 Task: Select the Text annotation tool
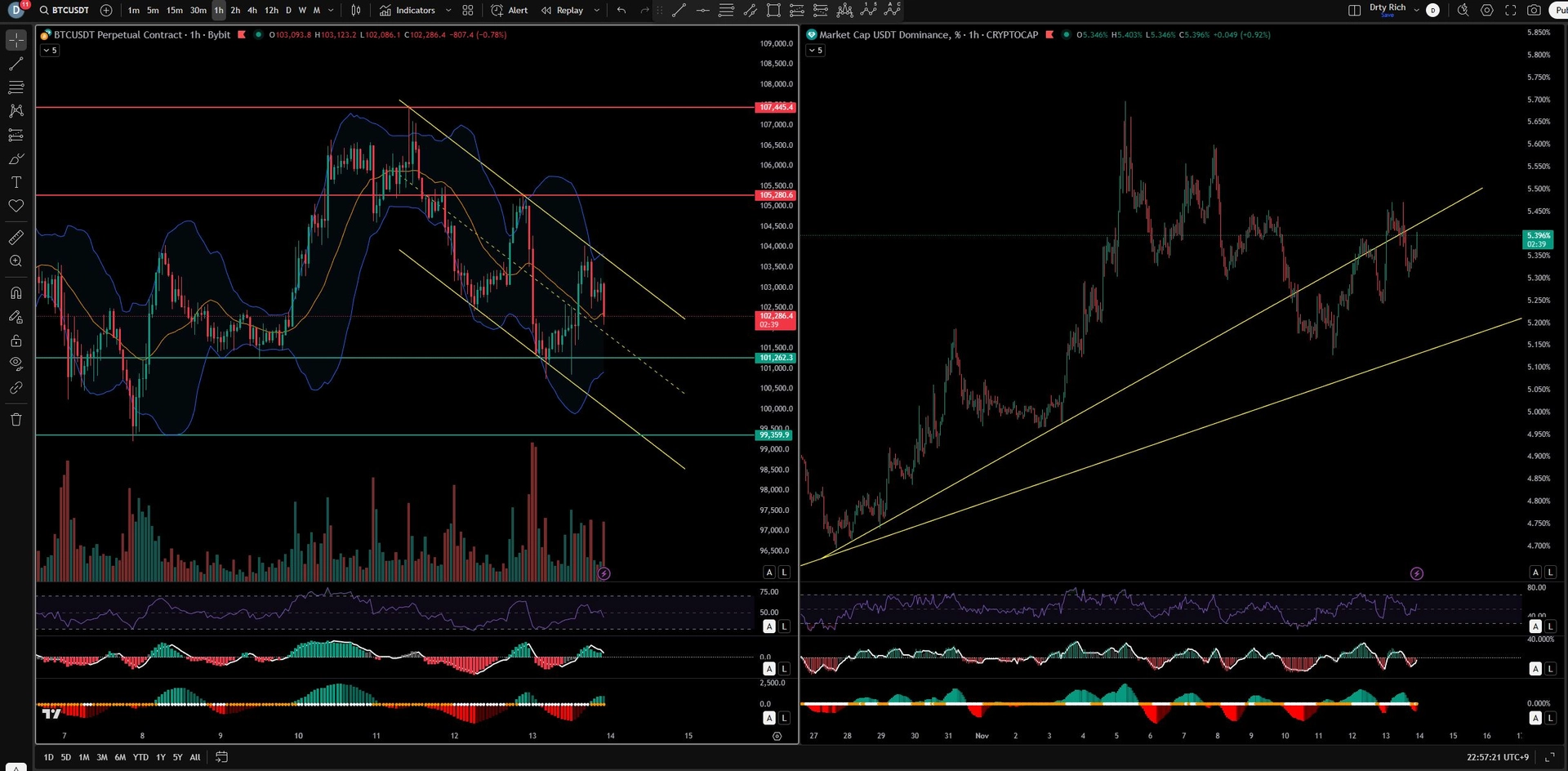click(16, 182)
